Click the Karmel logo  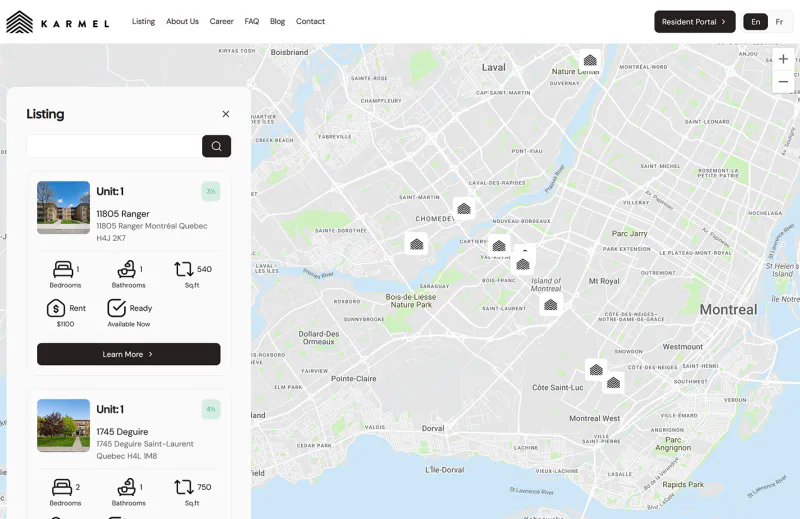coord(58,22)
